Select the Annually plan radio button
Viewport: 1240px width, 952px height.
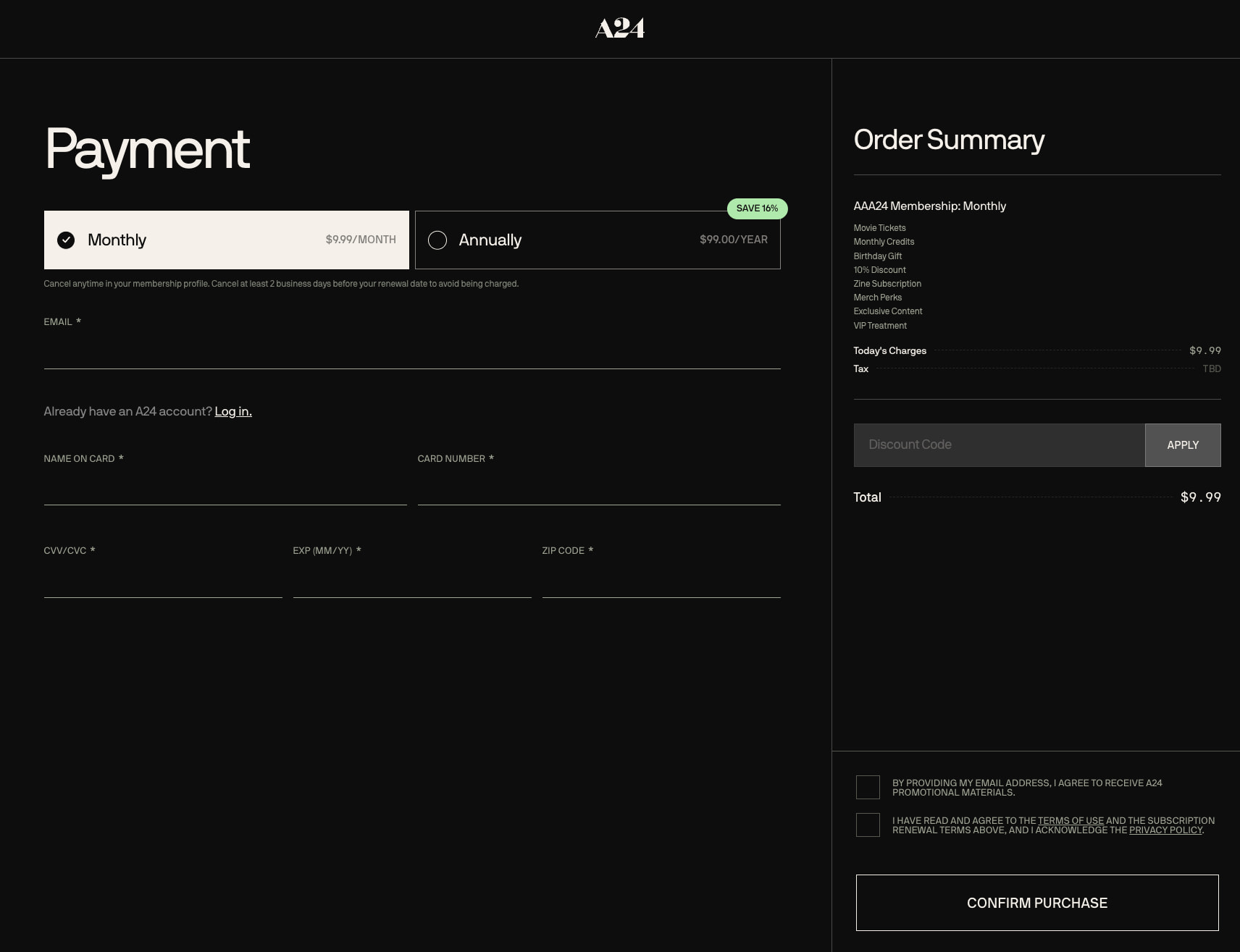click(x=437, y=240)
